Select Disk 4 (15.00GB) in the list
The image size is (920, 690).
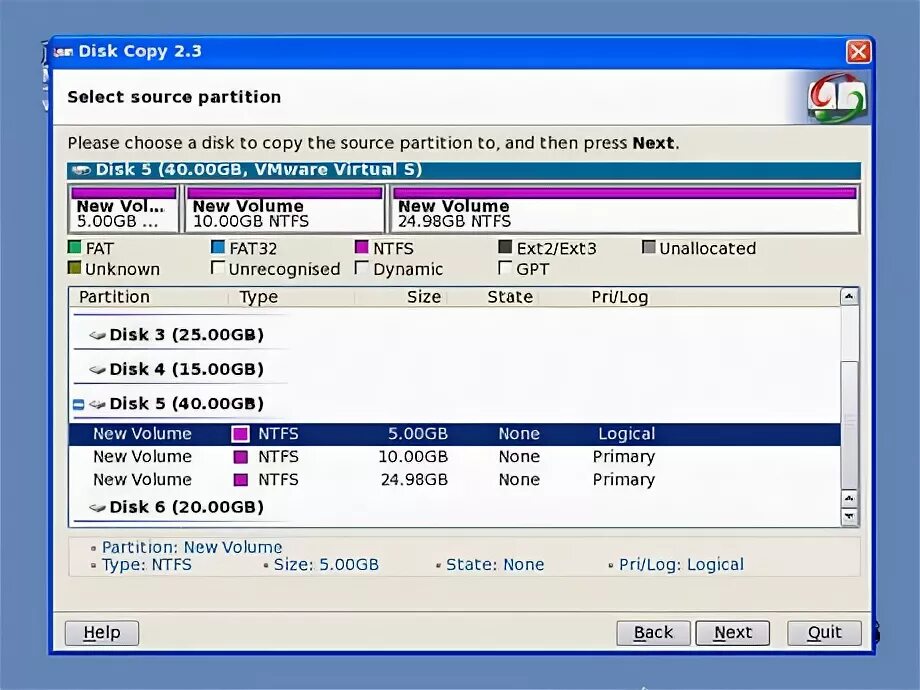pyautogui.click(x=186, y=370)
